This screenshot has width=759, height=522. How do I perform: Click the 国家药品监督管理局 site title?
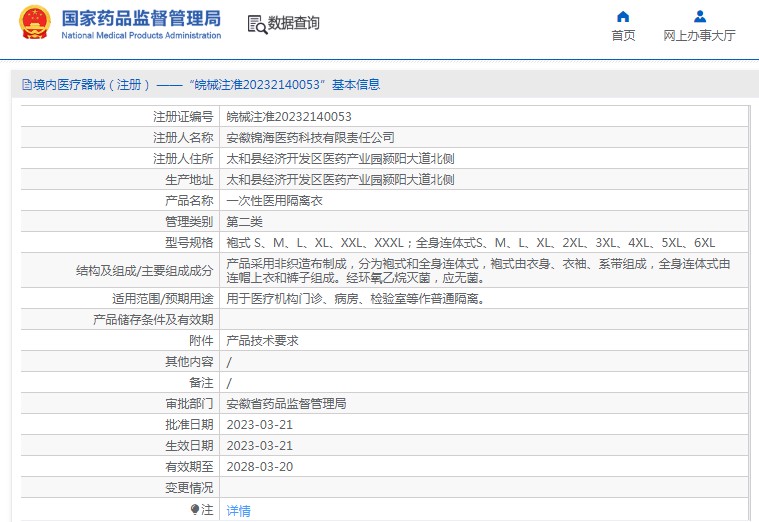(x=141, y=18)
